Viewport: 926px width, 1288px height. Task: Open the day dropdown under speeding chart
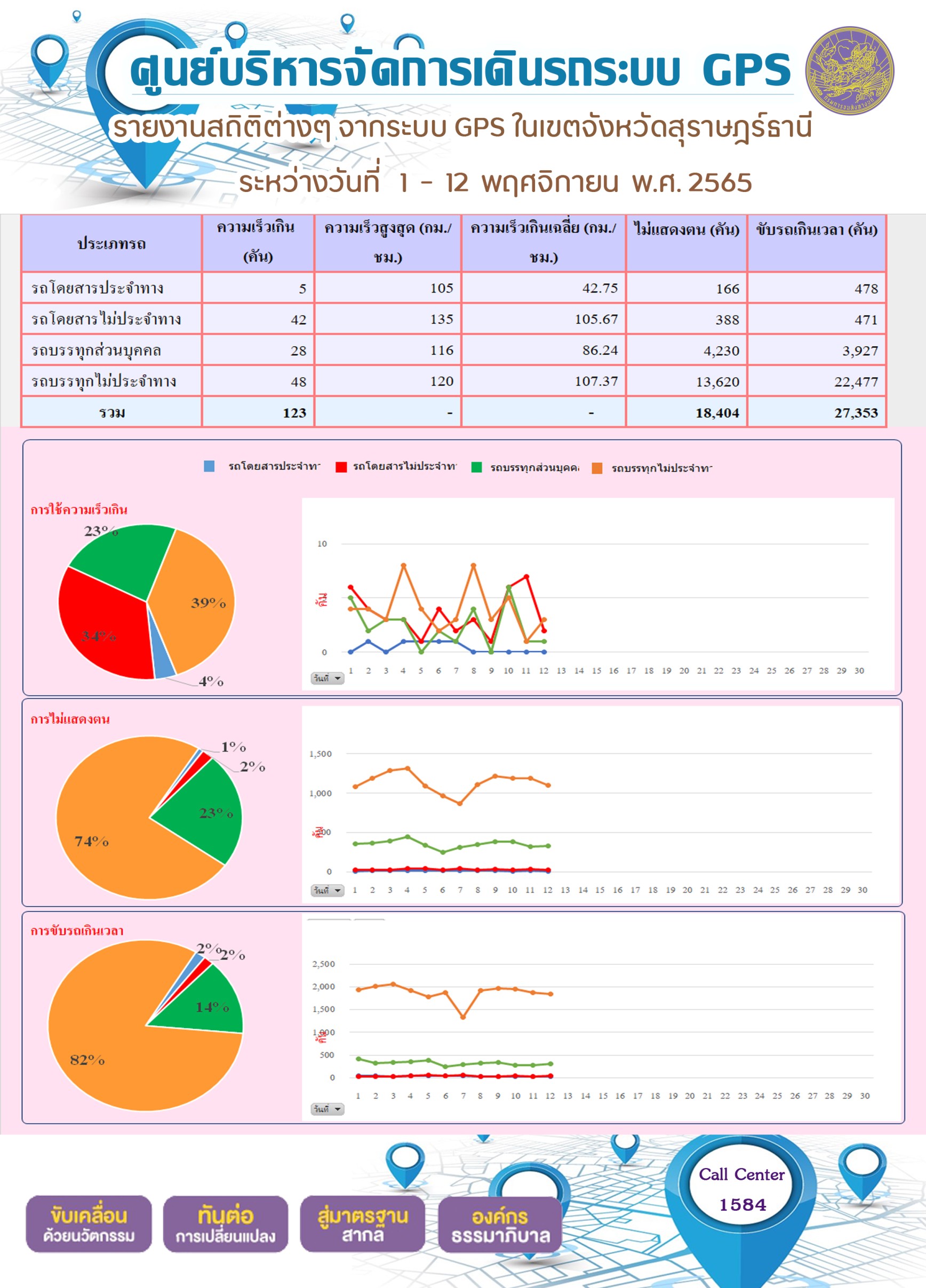click(x=327, y=678)
